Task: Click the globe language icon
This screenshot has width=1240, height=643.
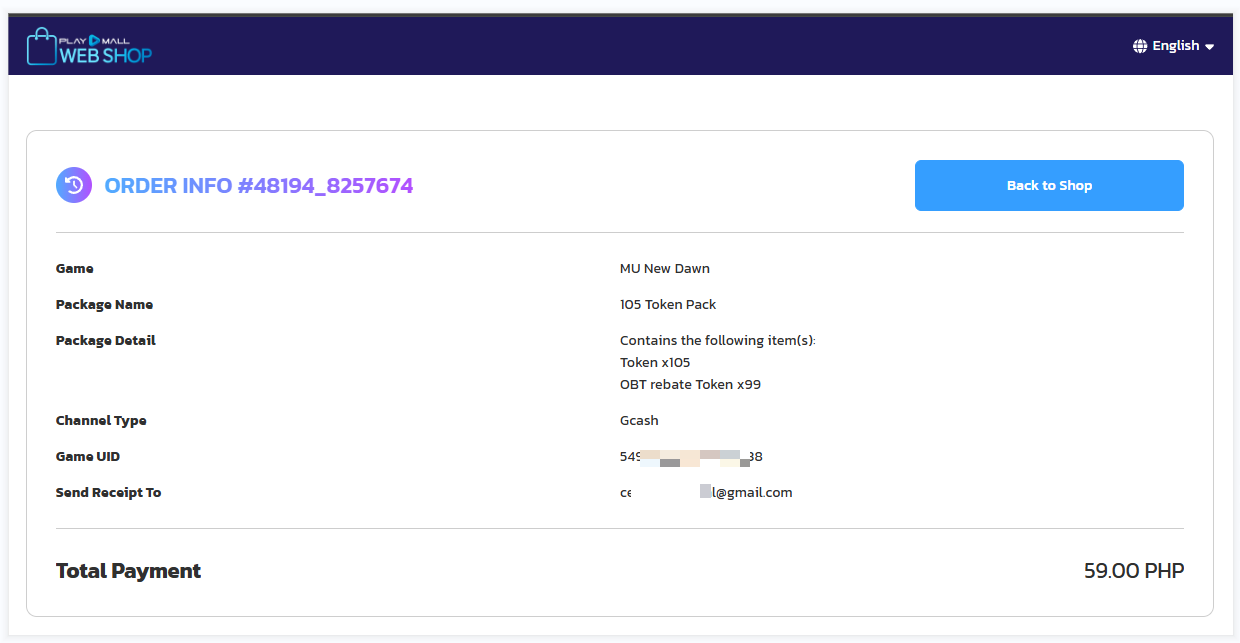Action: pyautogui.click(x=1140, y=46)
